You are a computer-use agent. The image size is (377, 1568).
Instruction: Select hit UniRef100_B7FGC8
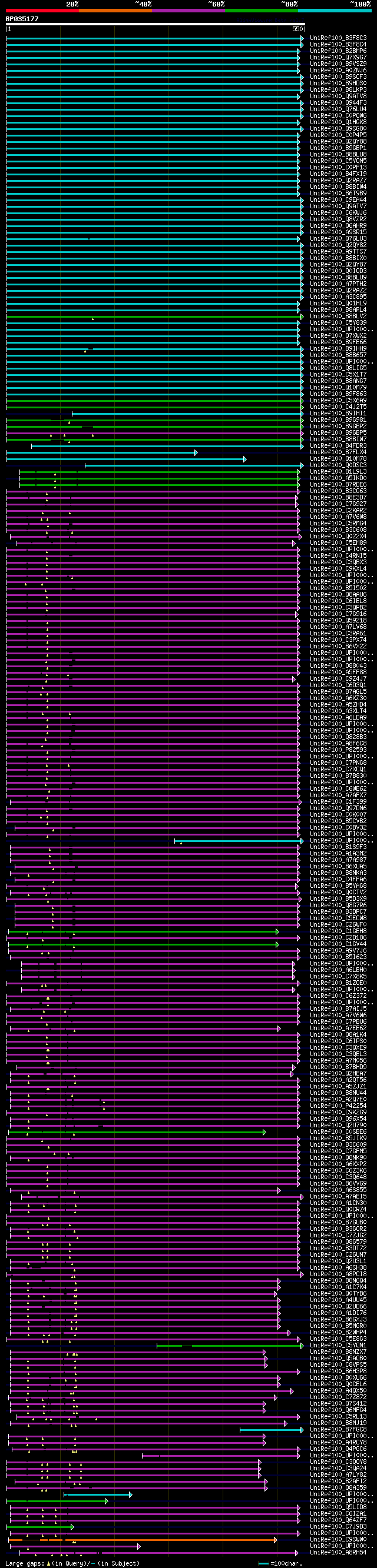pyautogui.click(x=338, y=1429)
